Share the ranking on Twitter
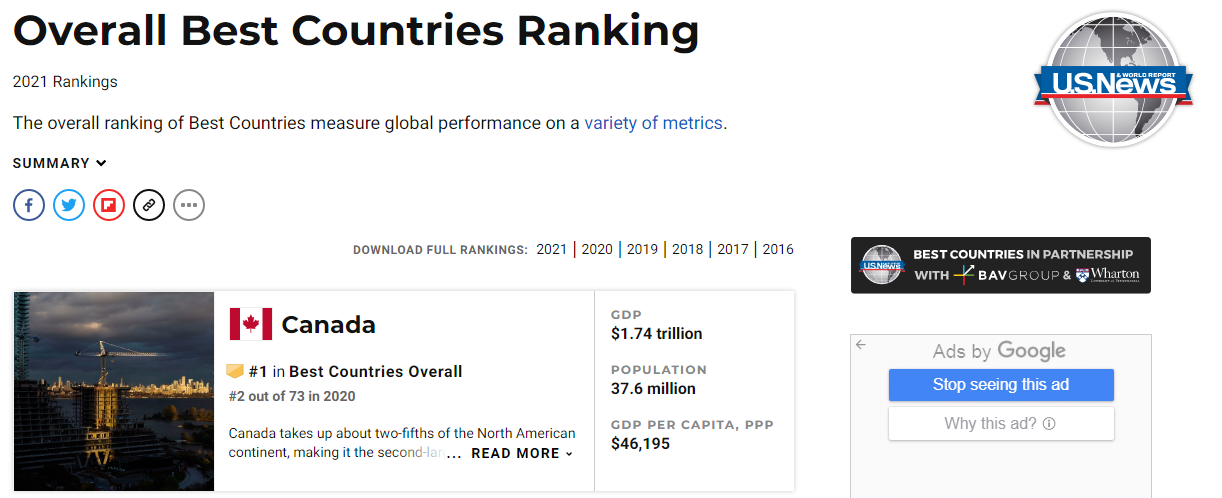 69,206
